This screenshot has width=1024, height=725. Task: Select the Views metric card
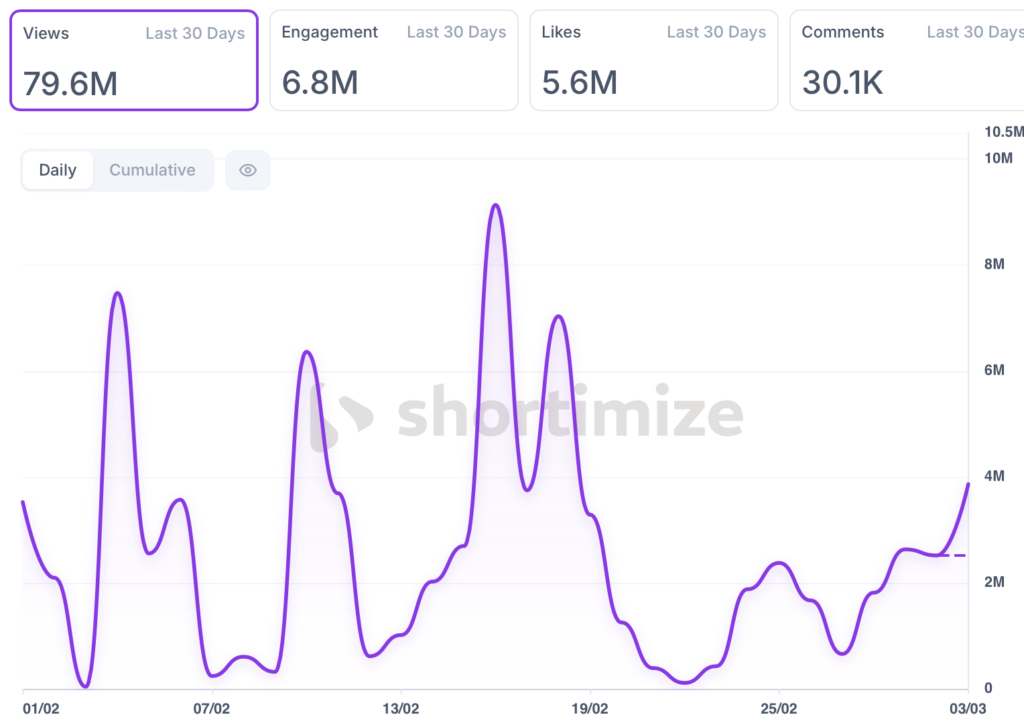click(134, 60)
